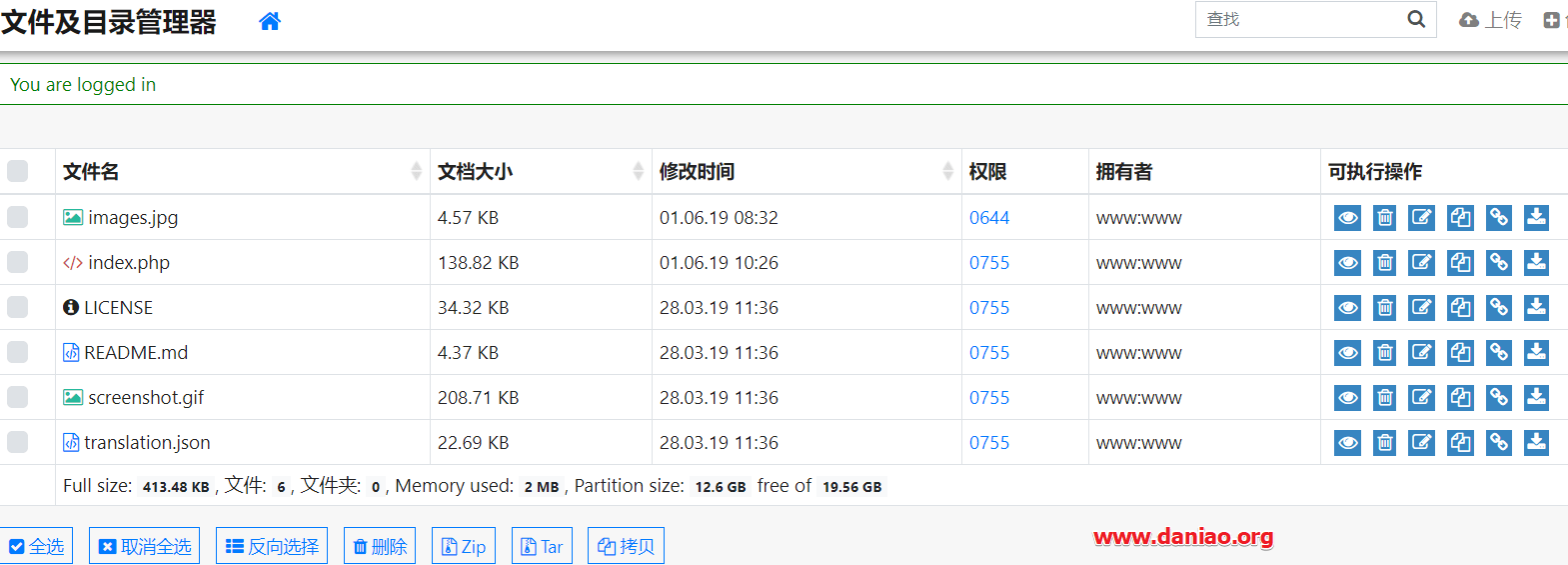The height and width of the screenshot is (565, 1568).
Task: Get direct link for screenshot.gif
Action: pos(1498,398)
